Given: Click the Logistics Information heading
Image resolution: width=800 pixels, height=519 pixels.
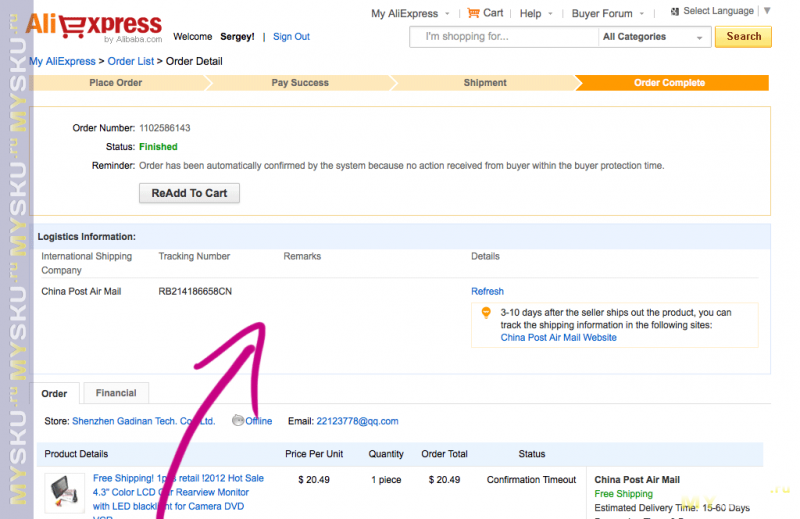Looking at the screenshot, I should click(x=87, y=237).
